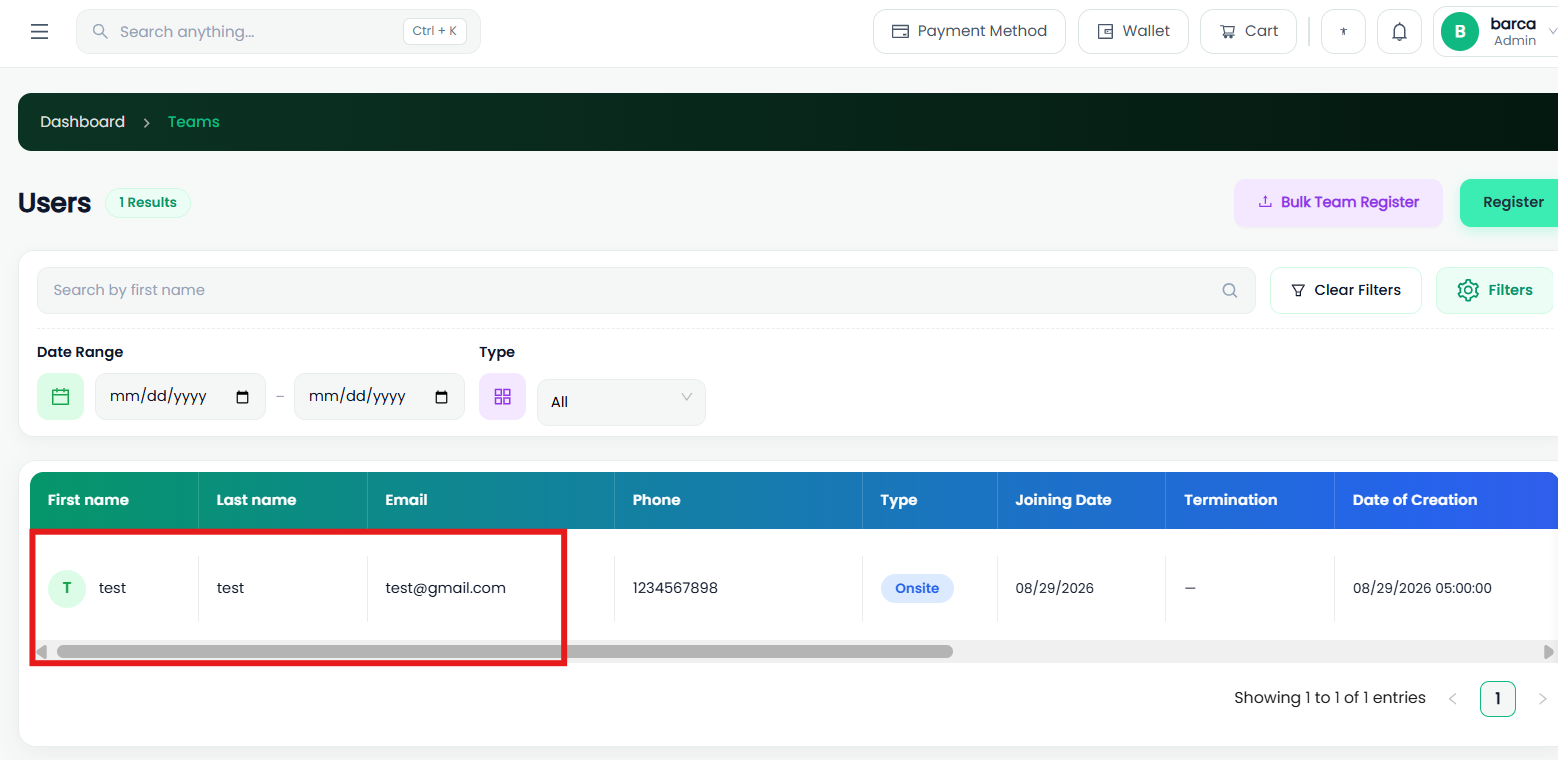Viewport: 1558px width, 760px height.
Task: Click the Clear Filters button
Action: (x=1345, y=291)
